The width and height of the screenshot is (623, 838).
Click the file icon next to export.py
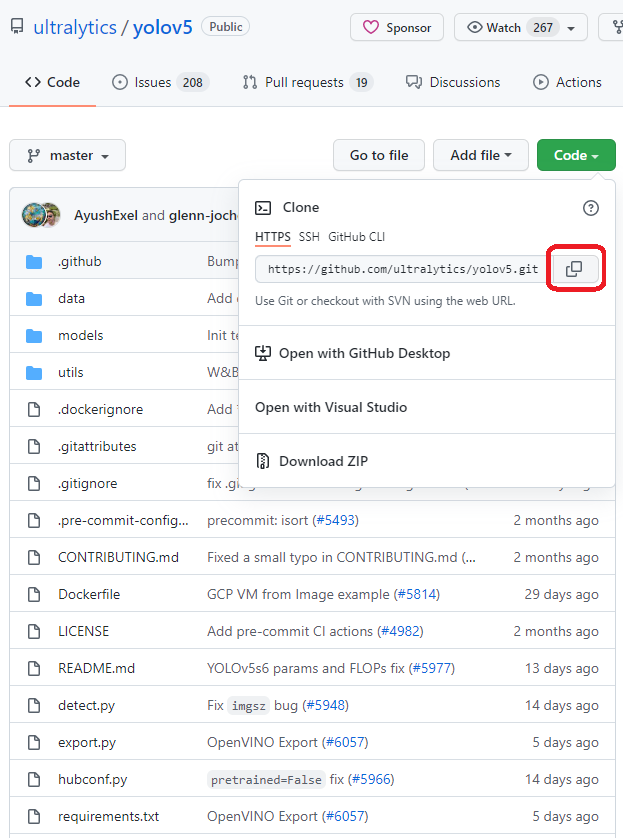(34, 742)
